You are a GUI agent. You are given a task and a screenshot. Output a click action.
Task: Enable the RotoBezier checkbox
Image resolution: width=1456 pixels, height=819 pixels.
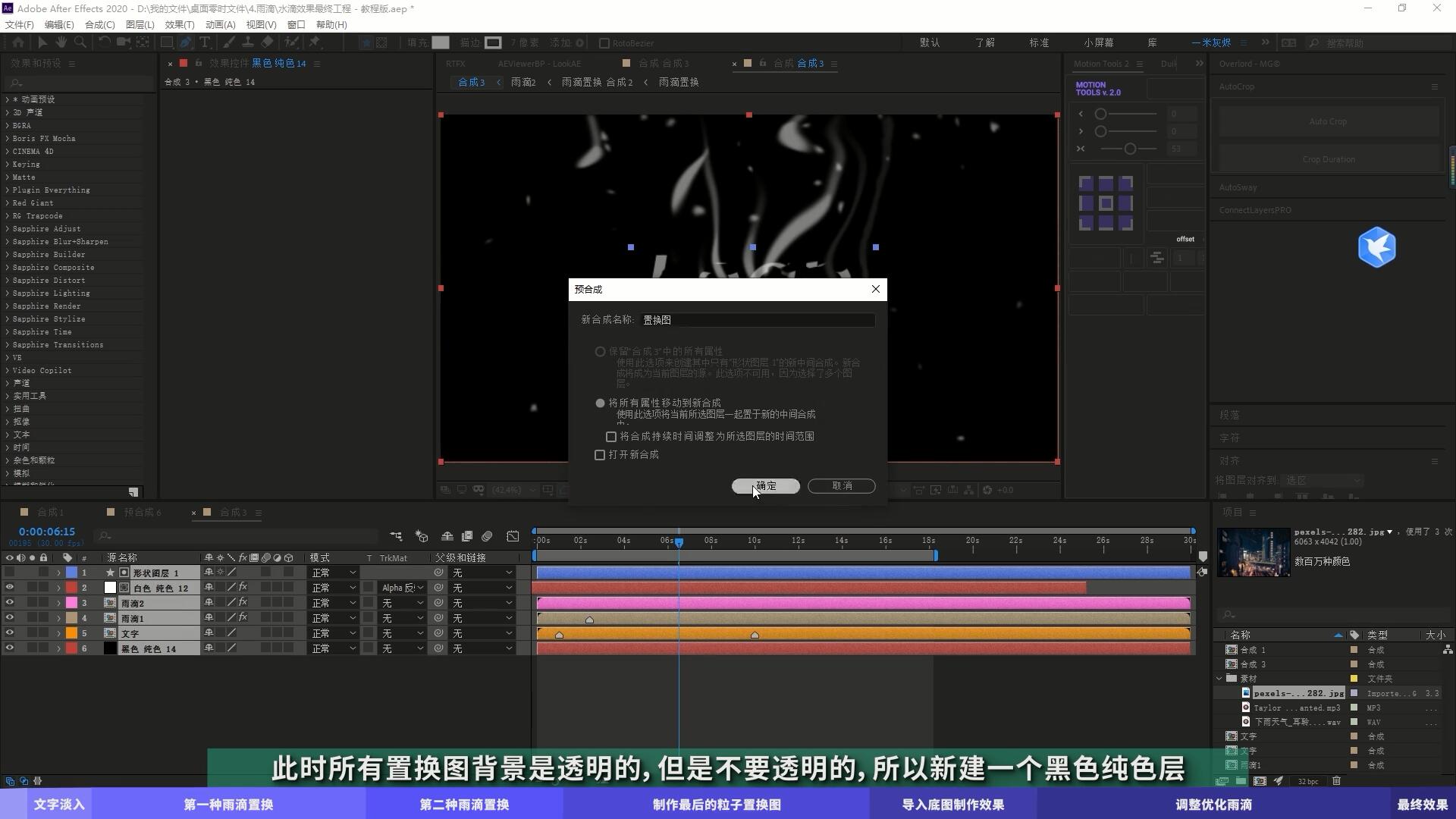604,43
